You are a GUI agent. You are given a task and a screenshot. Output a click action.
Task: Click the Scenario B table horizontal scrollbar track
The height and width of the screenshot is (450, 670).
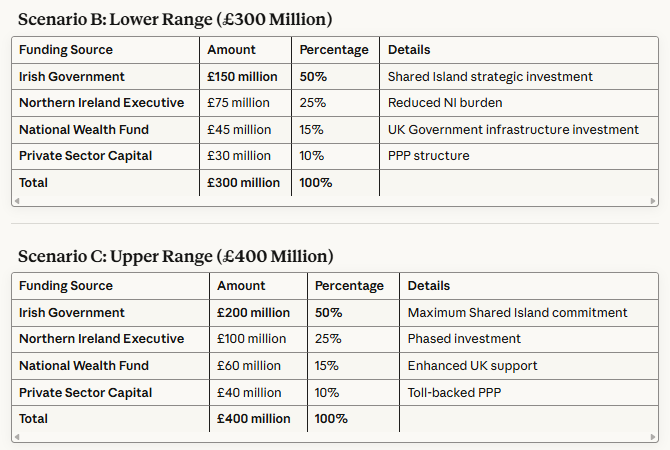pyautogui.click(x=335, y=201)
